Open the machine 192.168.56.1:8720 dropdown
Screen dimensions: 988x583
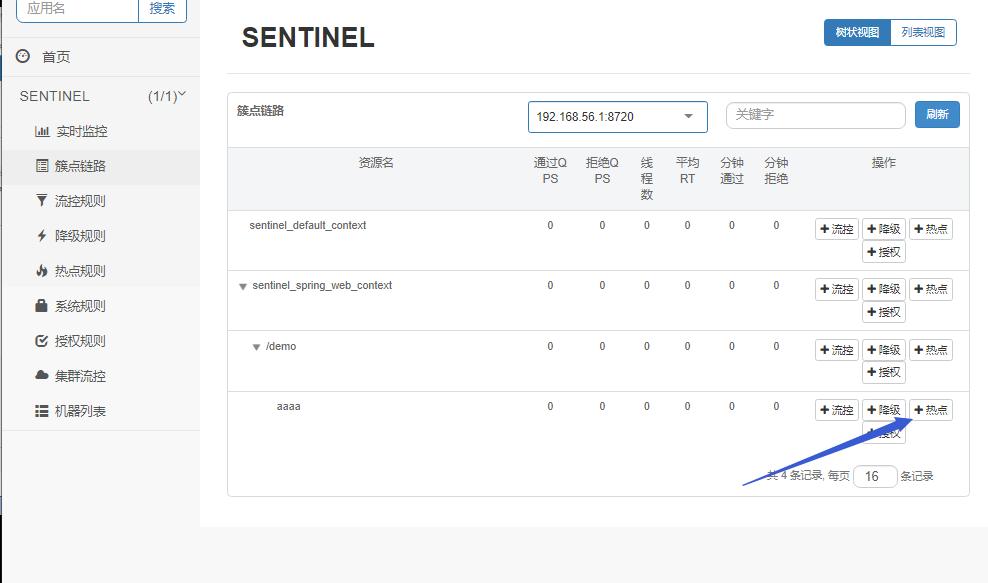pos(618,117)
